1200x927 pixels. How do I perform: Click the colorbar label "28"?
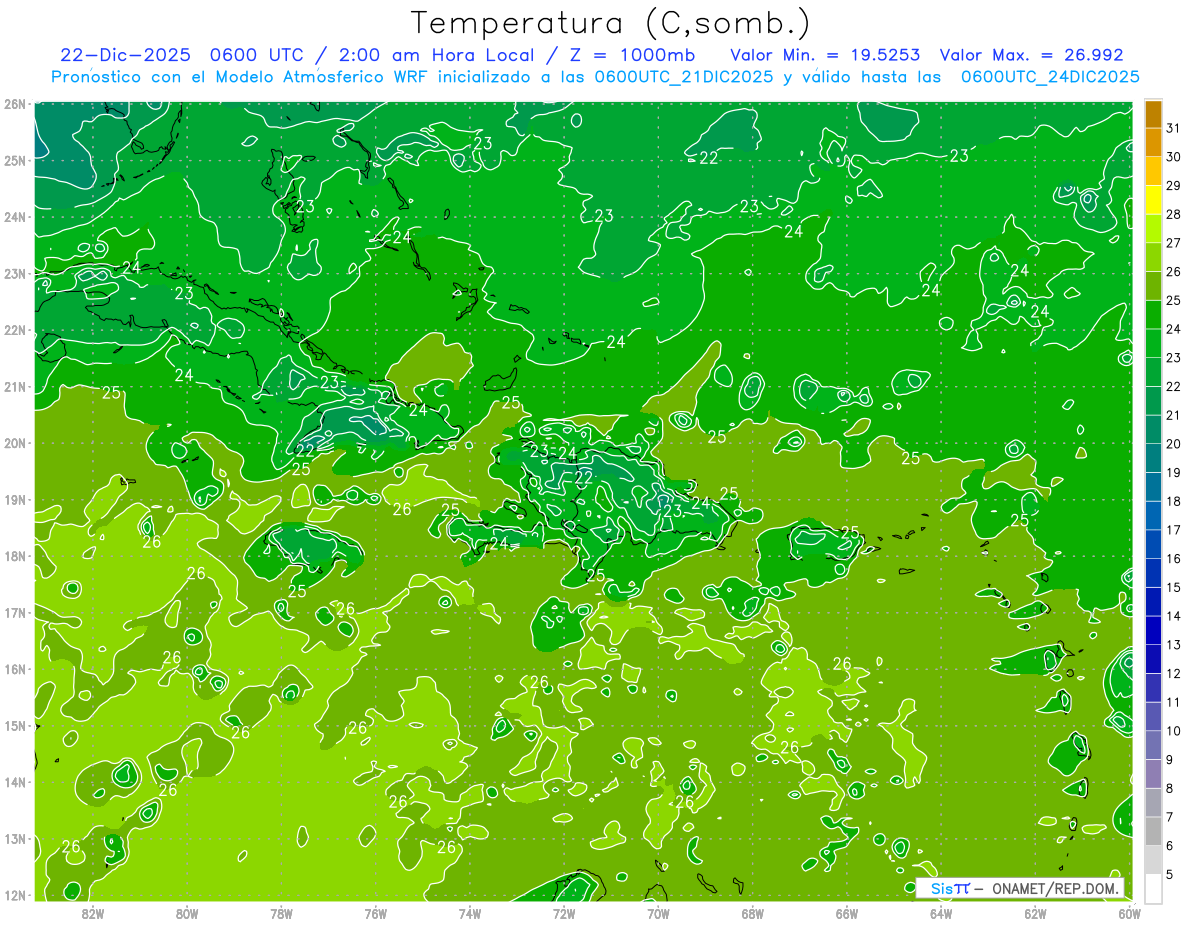pyautogui.click(x=1173, y=214)
